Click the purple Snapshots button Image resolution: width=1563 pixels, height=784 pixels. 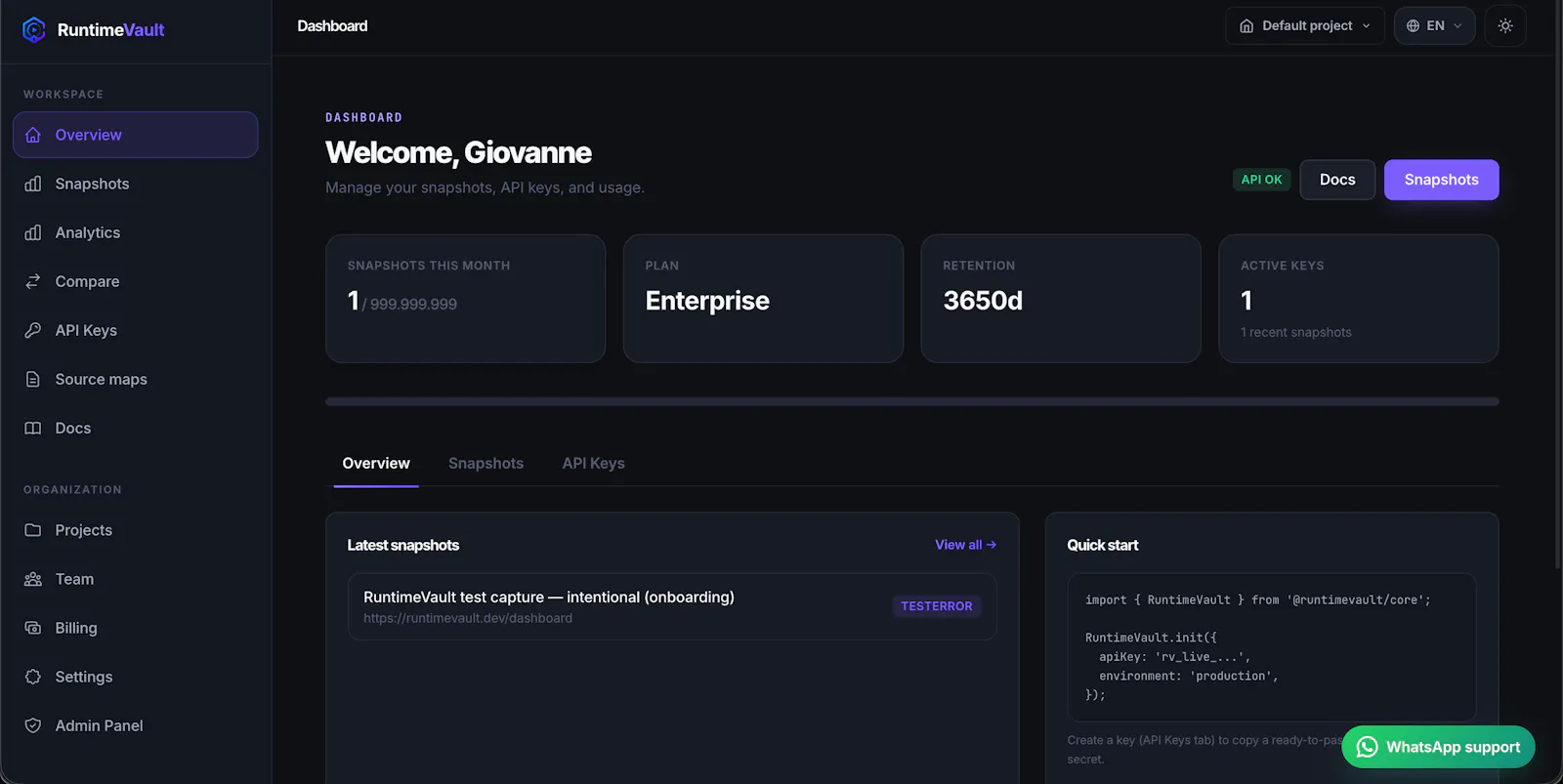point(1441,180)
